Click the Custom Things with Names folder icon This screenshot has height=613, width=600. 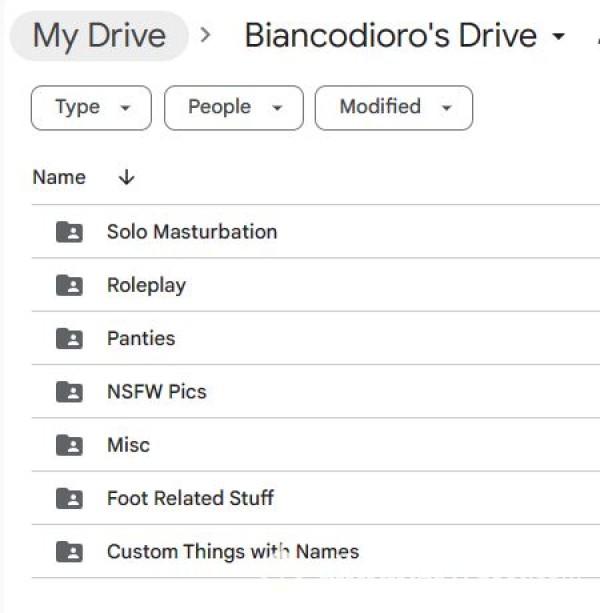point(69,551)
